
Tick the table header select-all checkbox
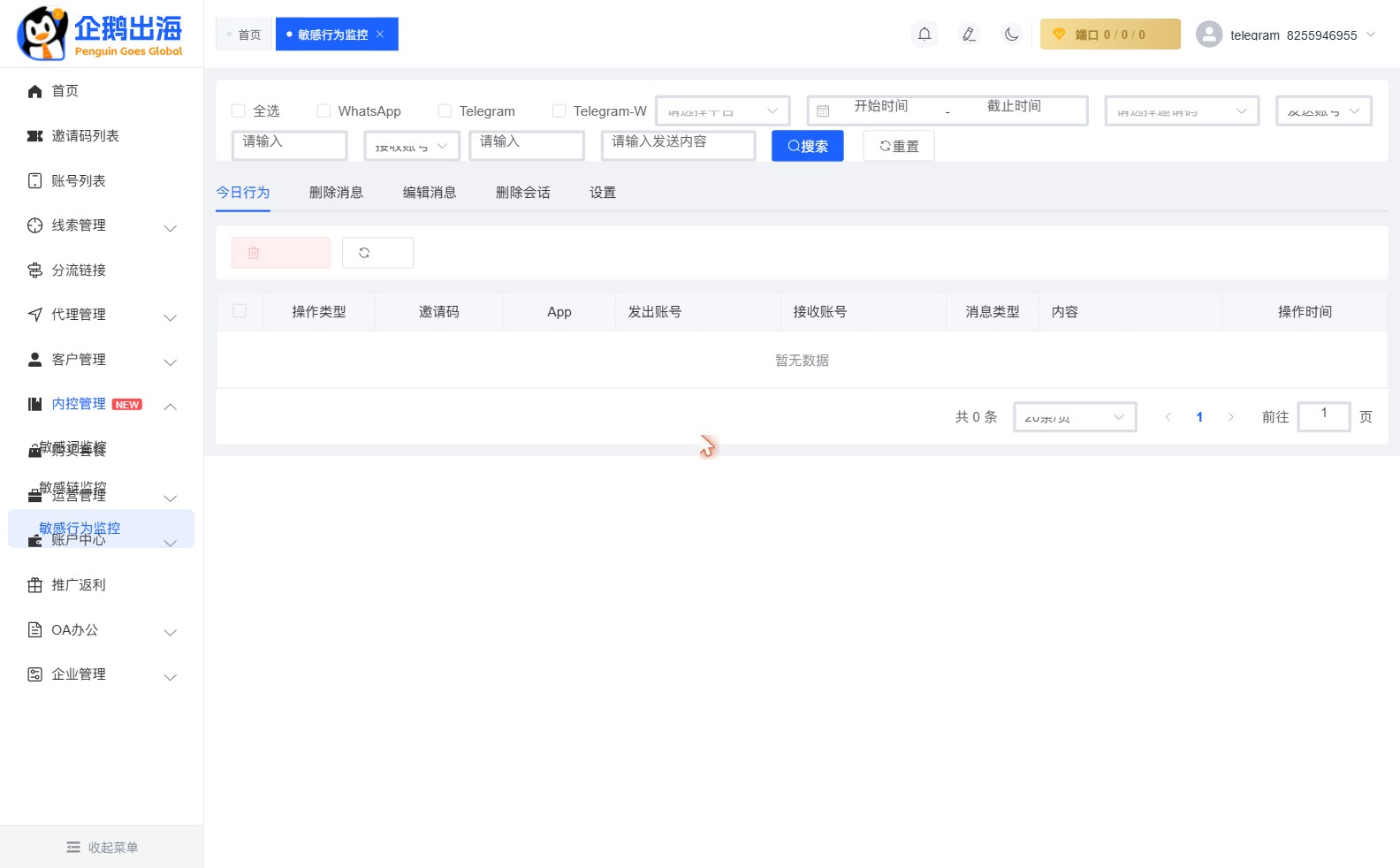coord(240,310)
